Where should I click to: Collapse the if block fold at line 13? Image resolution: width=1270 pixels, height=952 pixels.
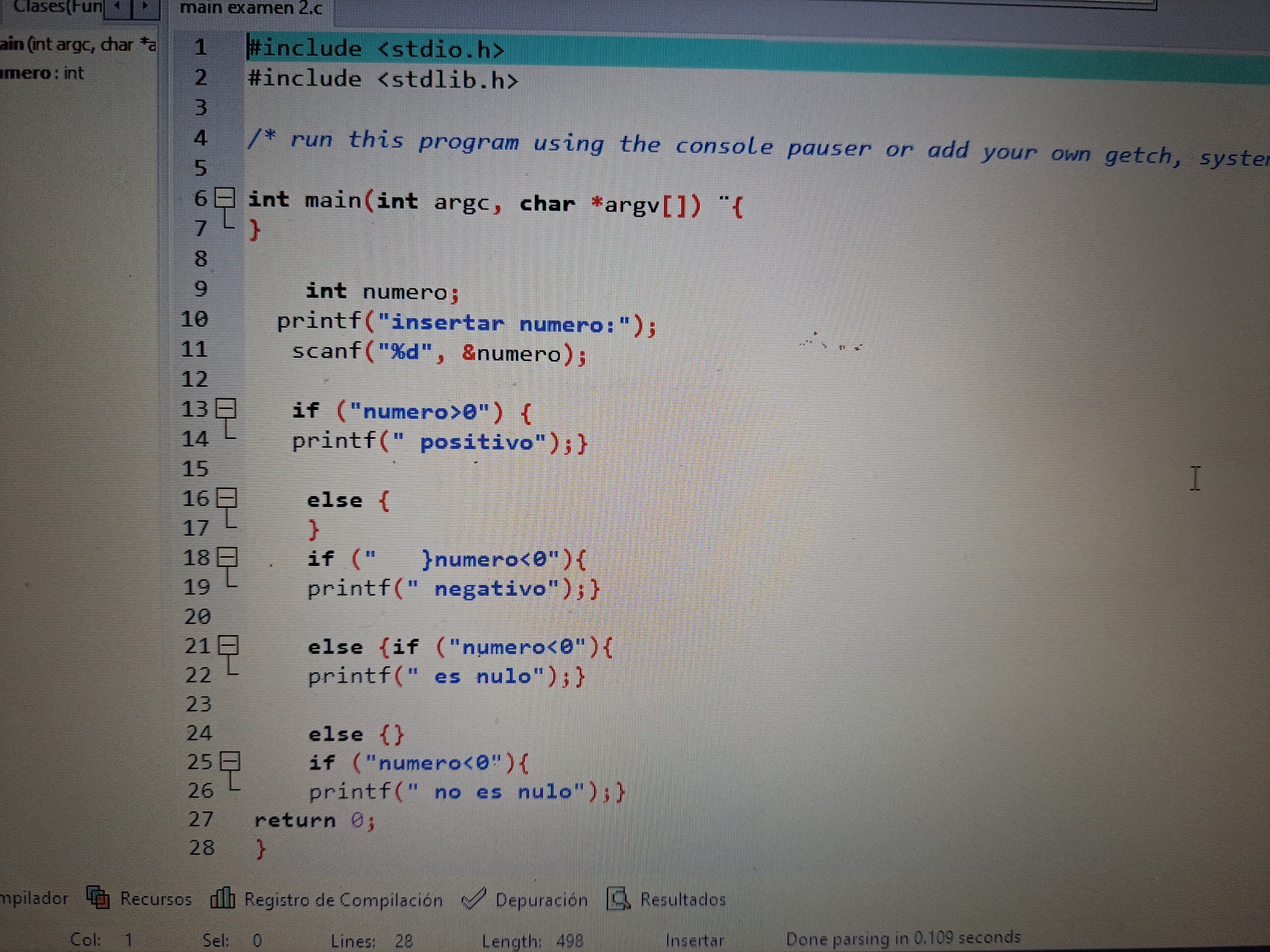(x=226, y=409)
